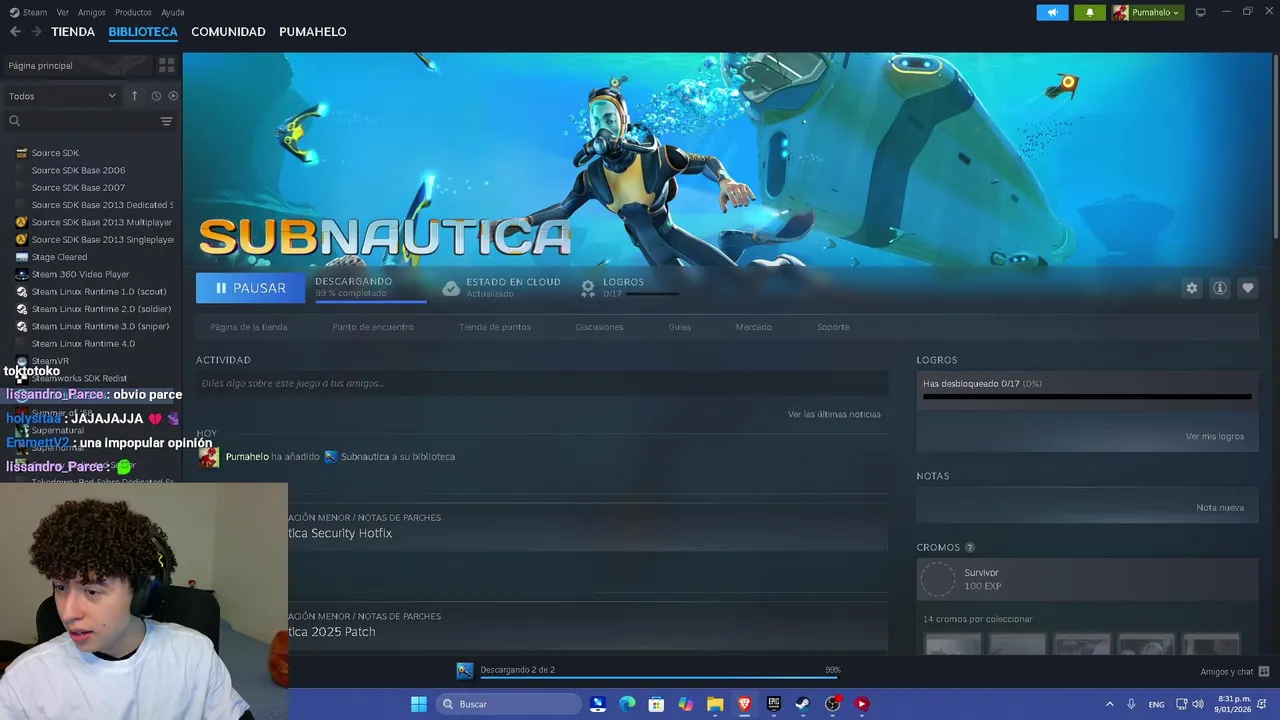Viewport: 1280px width, 720px height.
Task: Open Página principal of the library
Action: pos(77,65)
